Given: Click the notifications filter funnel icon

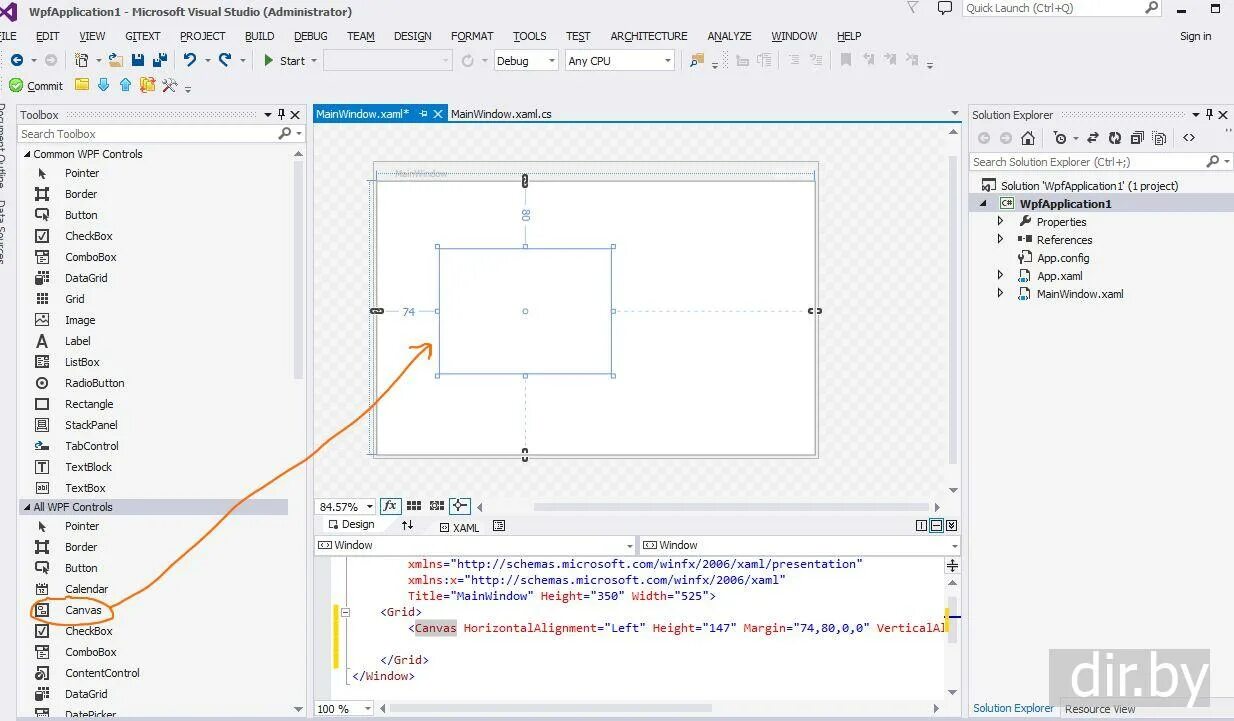Looking at the screenshot, I should pos(912,8).
